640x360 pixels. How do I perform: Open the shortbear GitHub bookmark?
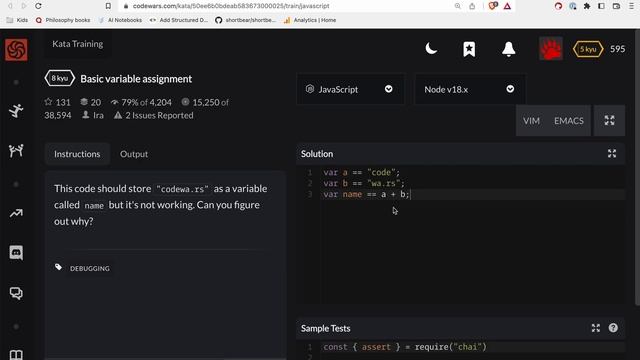245,20
